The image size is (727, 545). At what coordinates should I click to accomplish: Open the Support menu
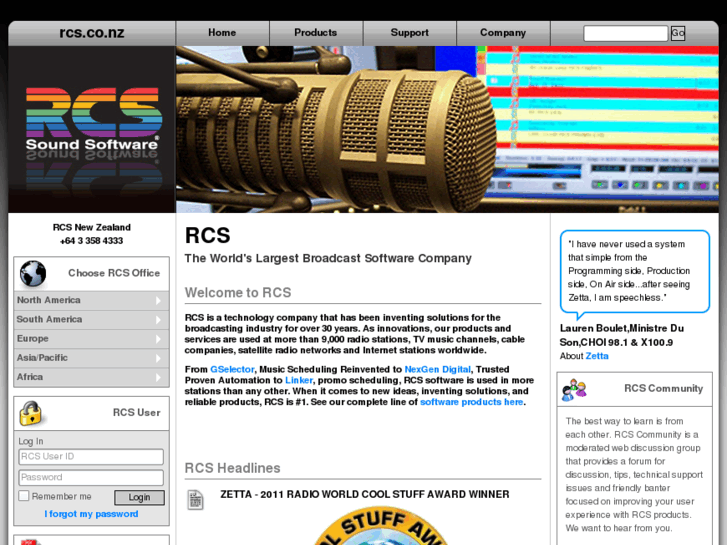[410, 33]
